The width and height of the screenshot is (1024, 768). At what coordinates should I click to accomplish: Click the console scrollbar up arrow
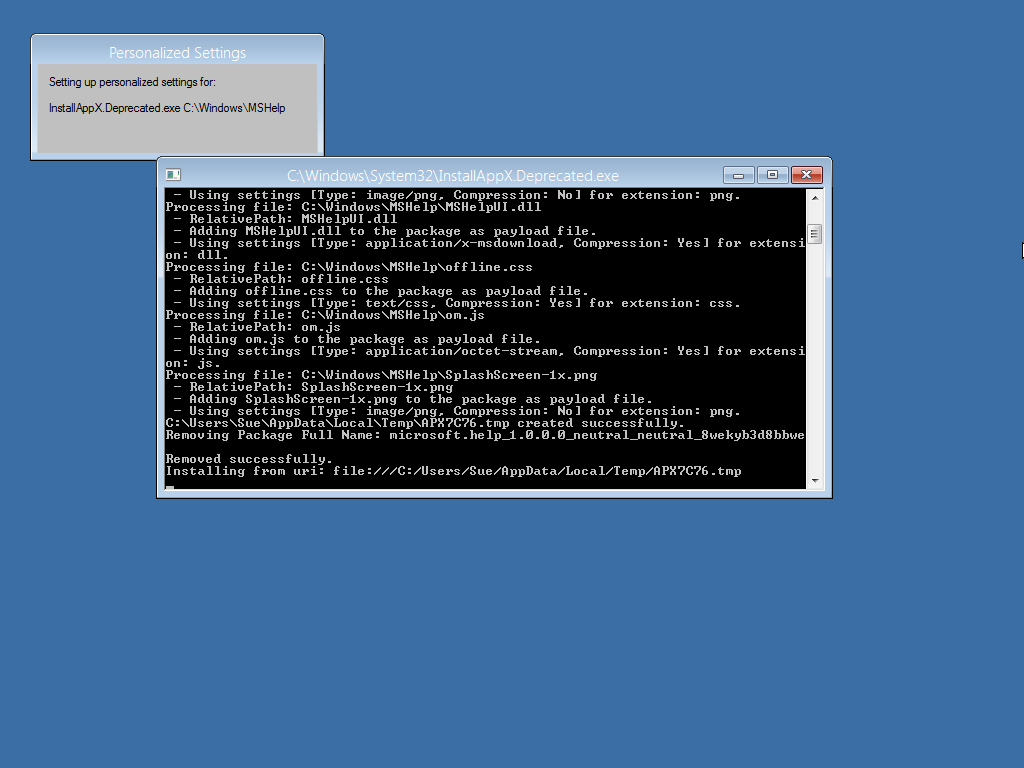click(814, 197)
